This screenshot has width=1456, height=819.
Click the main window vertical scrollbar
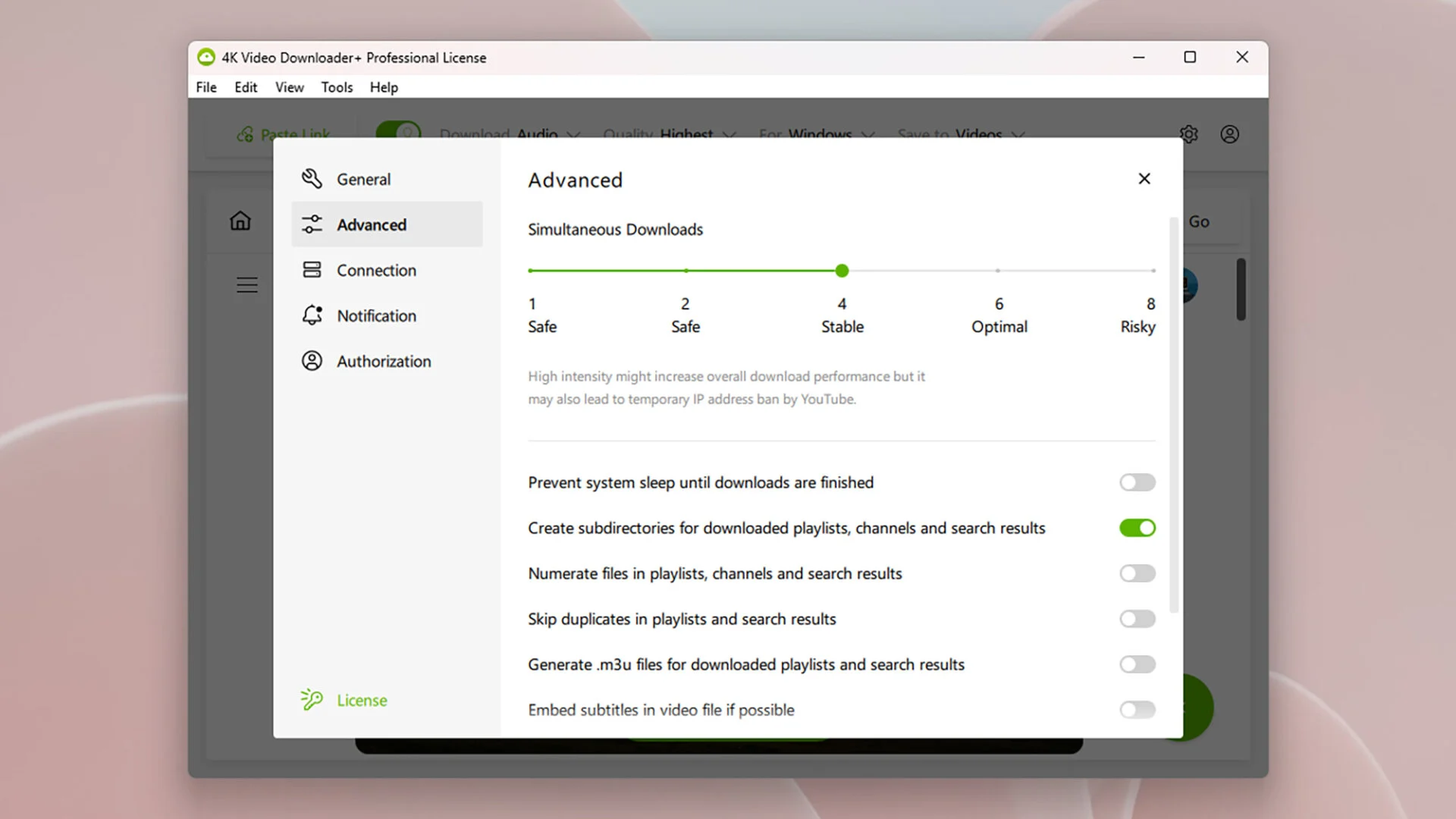tap(1241, 289)
